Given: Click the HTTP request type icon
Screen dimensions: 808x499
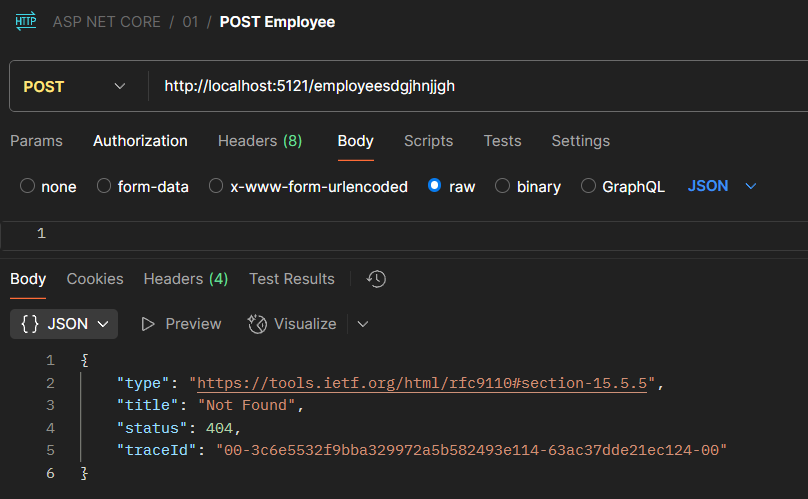Looking at the screenshot, I should [x=26, y=22].
